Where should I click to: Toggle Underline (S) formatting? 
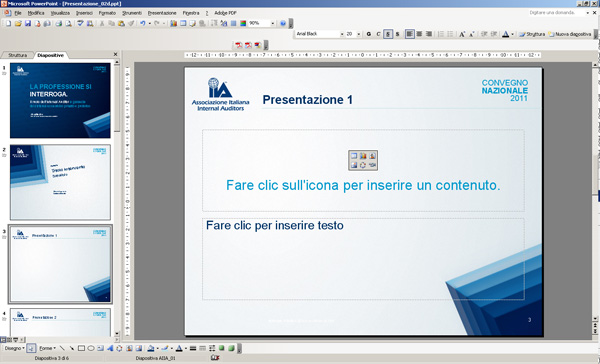click(x=388, y=34)
